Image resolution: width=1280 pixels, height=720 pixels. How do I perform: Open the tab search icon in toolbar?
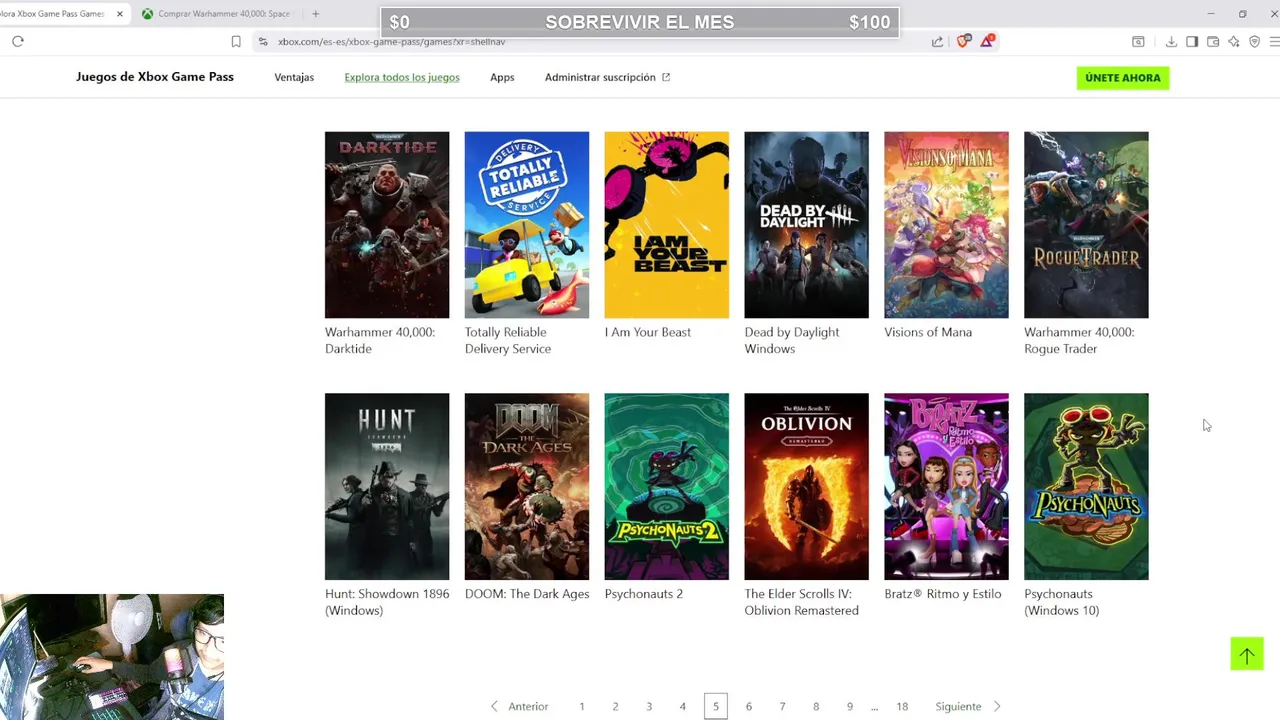click(x=1138, y=41)
